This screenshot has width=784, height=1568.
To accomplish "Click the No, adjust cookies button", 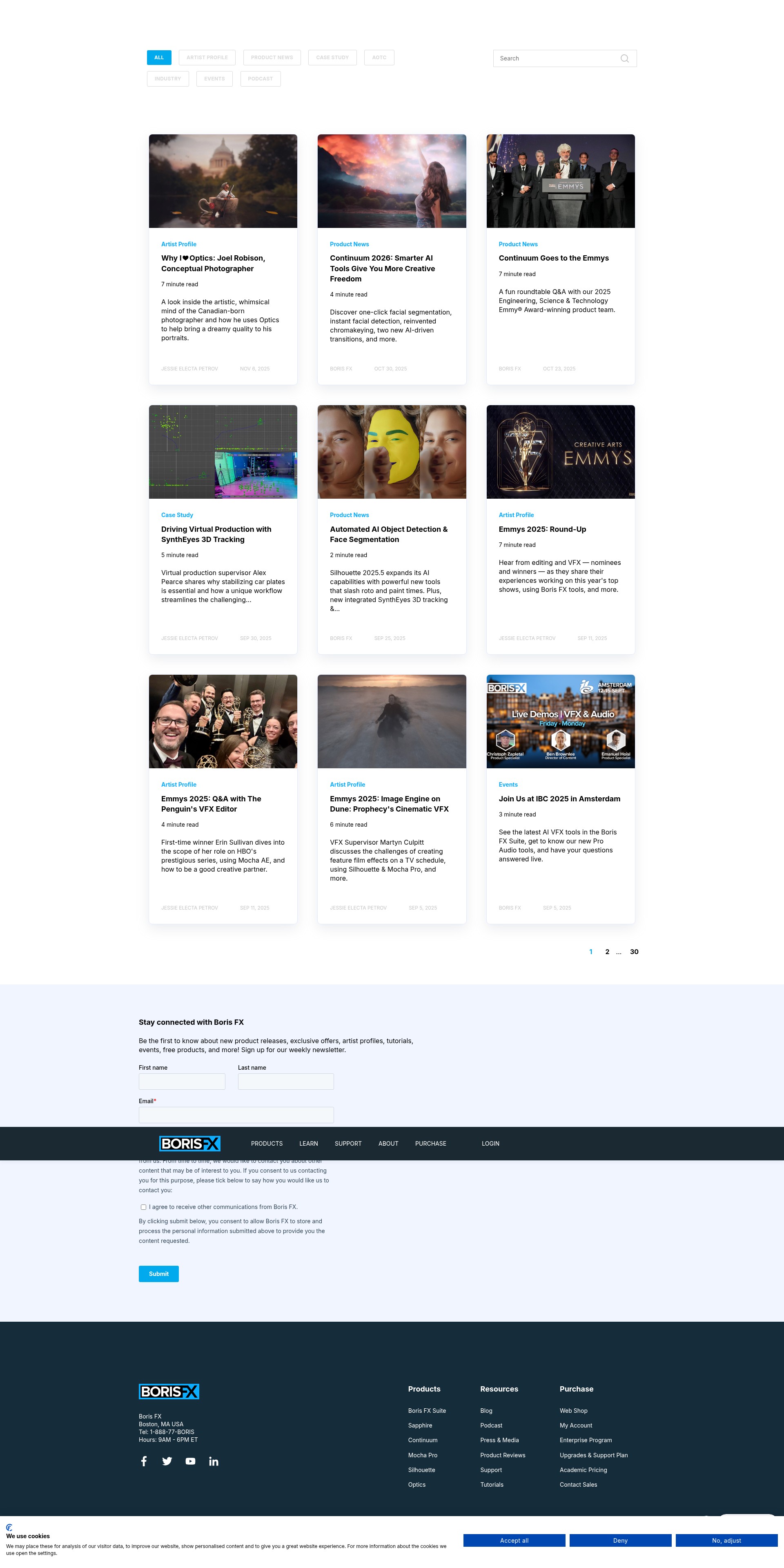I will [x=727, y=1541].
